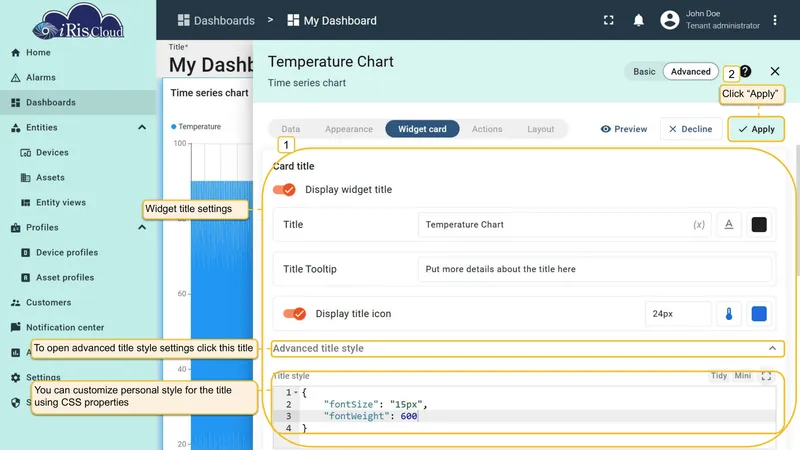800x450 pixels.
Task: Click the Devices icon in sidebar
Action: [x=26, y=153]
